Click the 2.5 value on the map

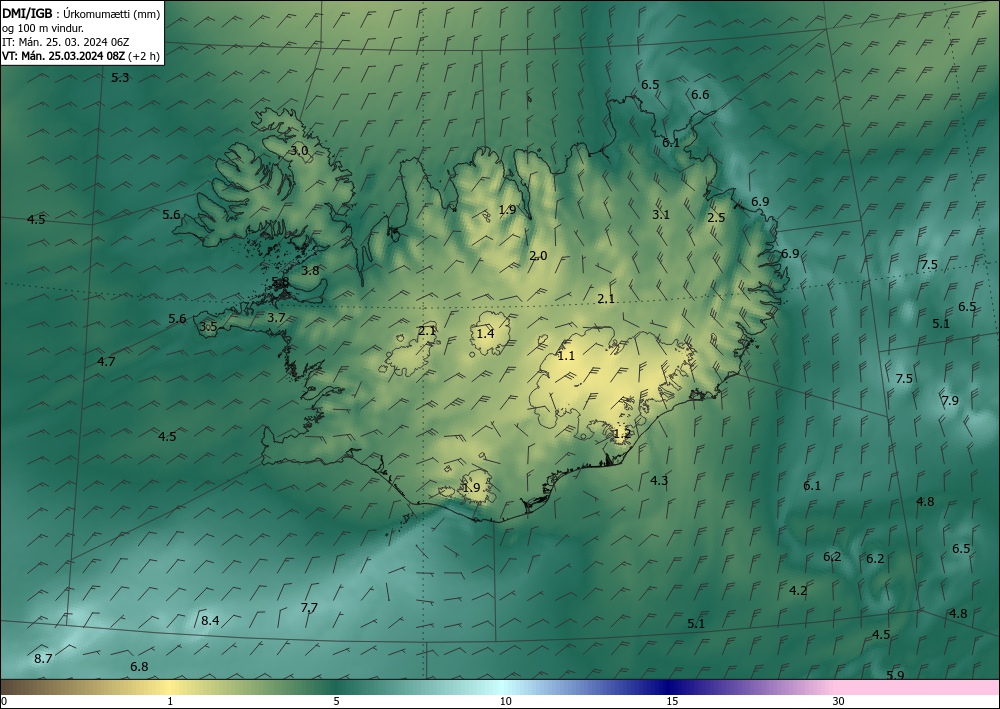click(716, 217)
